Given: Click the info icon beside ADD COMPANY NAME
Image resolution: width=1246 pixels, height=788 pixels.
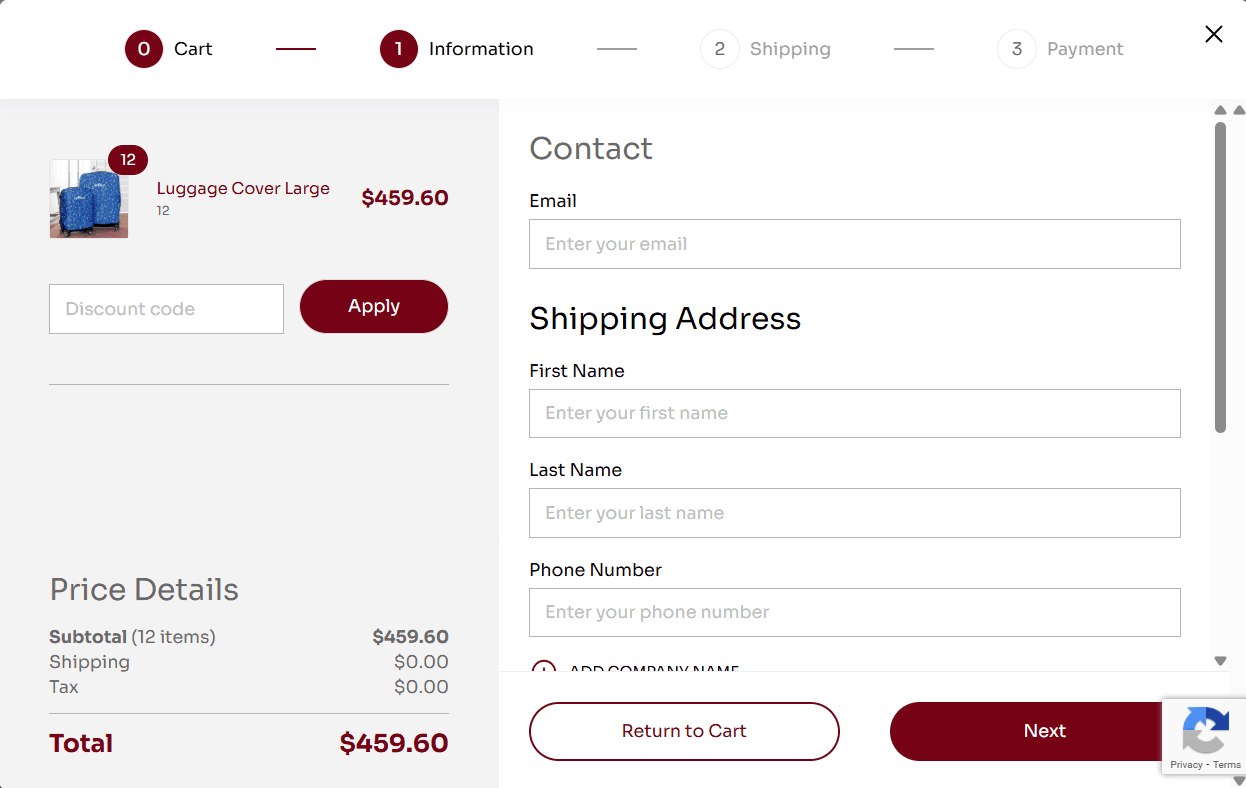Looking at the screenshot, I should click(x=543, y=671).
